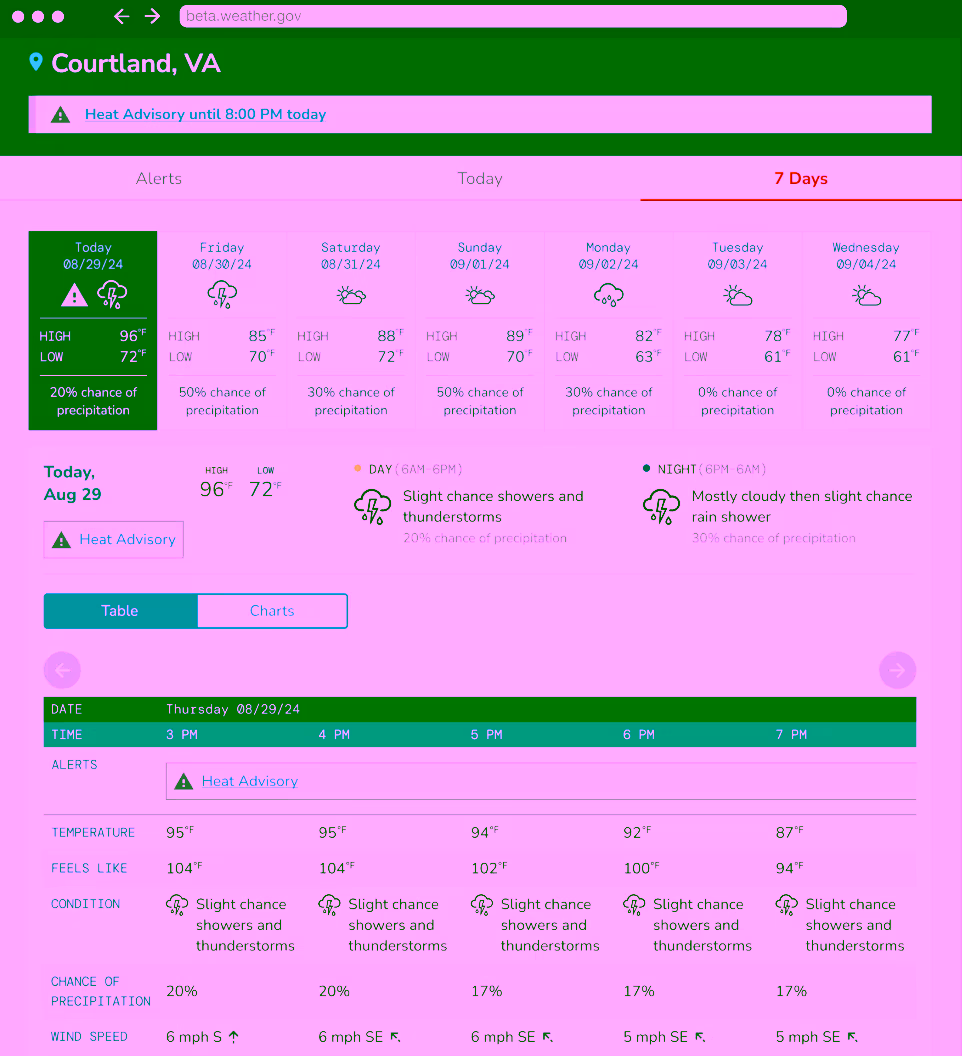
Task: Click the Heat Advisory button under Today, Aug 29
Action: coord(114,540)
